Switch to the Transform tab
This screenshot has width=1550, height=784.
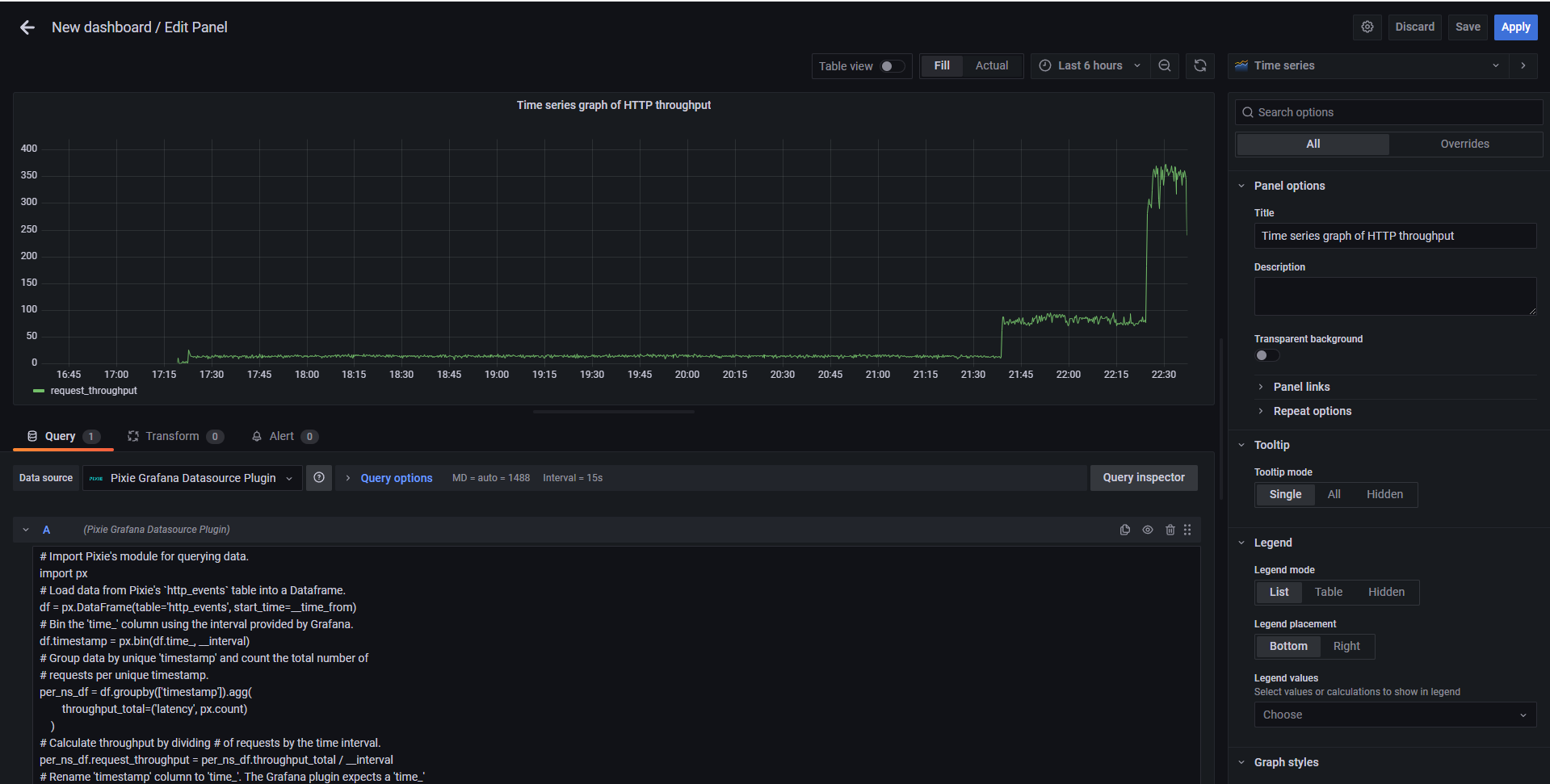click(x=175, y=436)
